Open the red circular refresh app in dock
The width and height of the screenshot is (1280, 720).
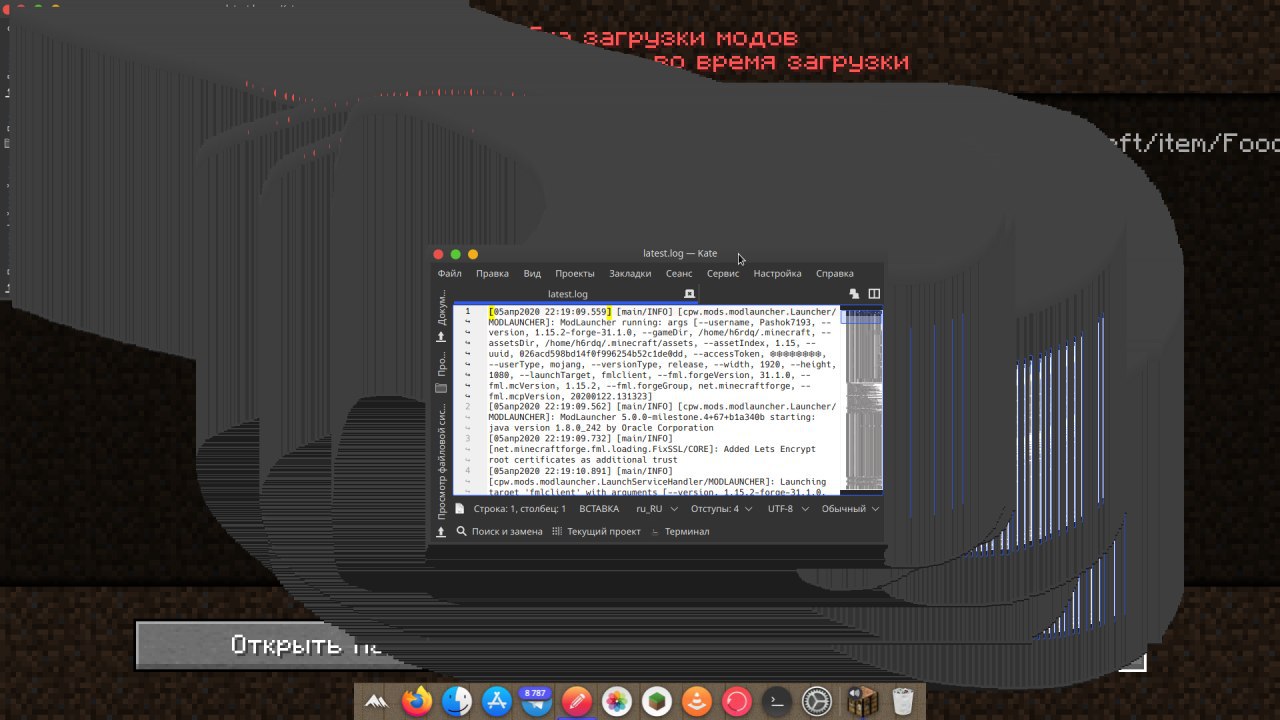coord(737,702)
